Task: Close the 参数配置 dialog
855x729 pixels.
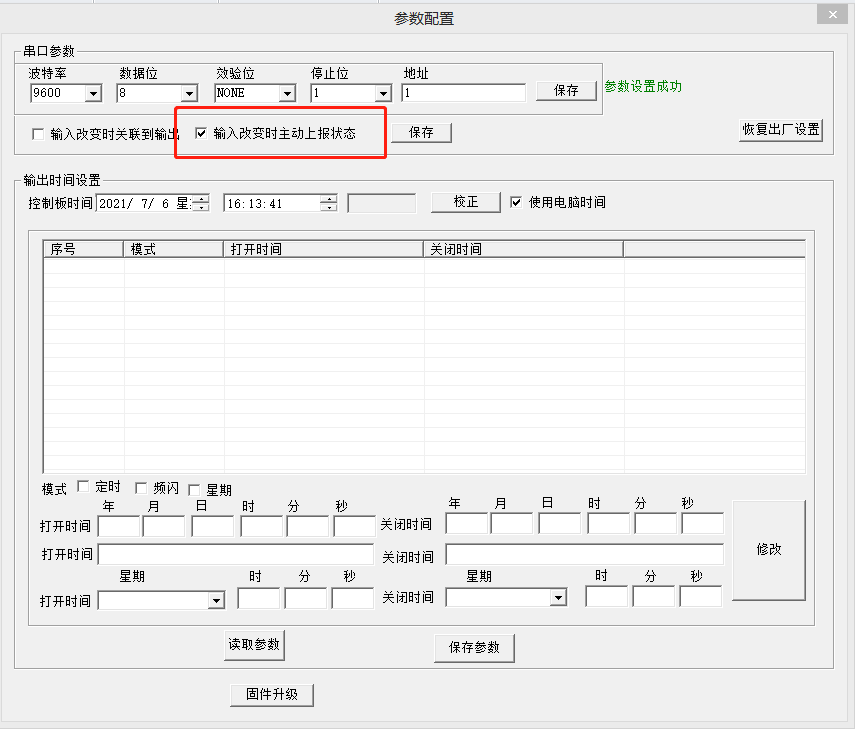Action: tap(832, 15)
